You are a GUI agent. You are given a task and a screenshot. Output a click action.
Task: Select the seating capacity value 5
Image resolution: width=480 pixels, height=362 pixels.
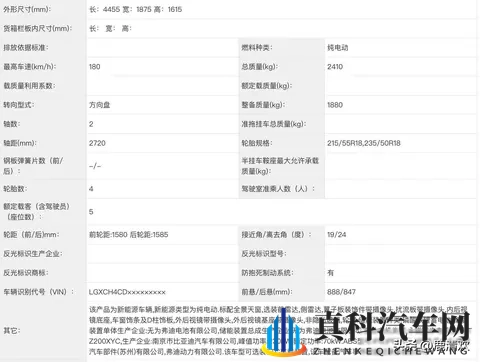(x=91, y=212)
